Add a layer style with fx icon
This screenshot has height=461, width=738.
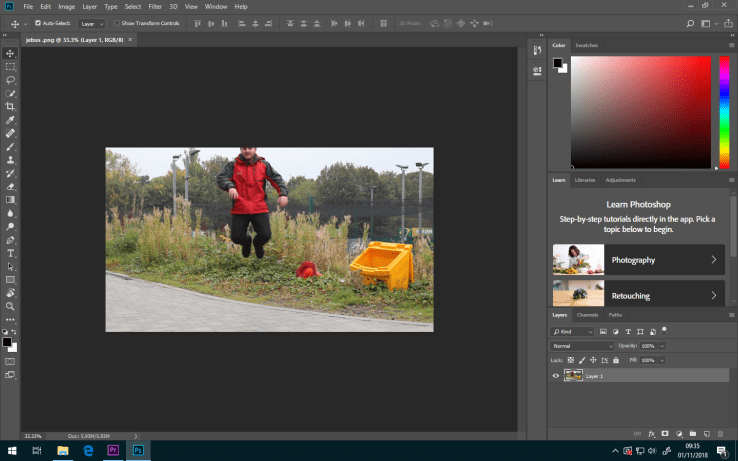[x=651, y=433]
